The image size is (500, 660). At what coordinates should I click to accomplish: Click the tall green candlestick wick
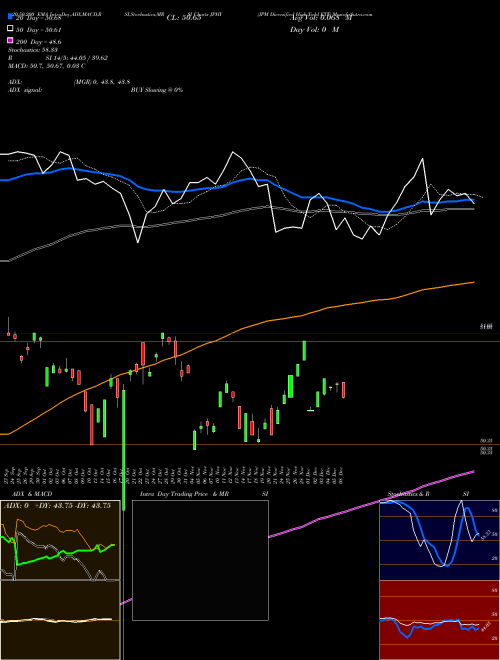coord(124,450)
